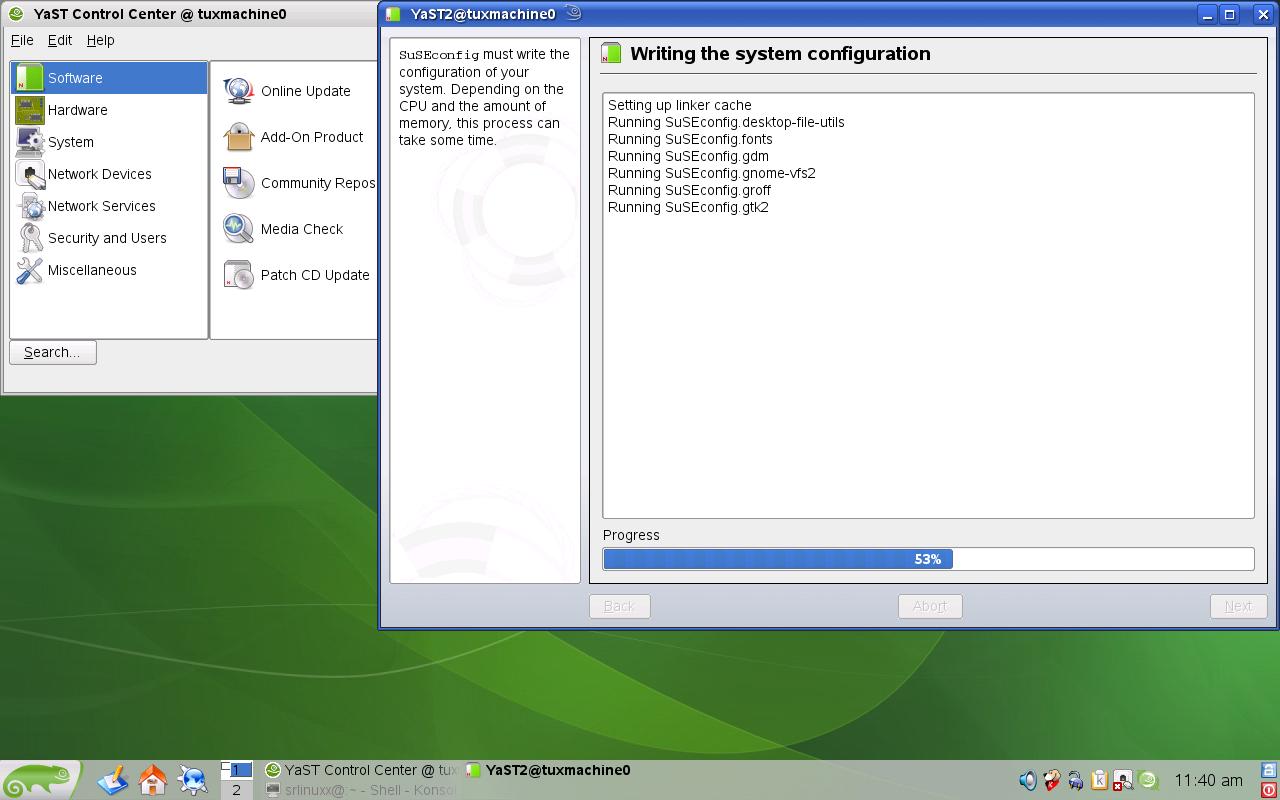This screenshot has width=1280, height=800.
Task: Open Security and Users keys icon
Action: tap(30, 238)
